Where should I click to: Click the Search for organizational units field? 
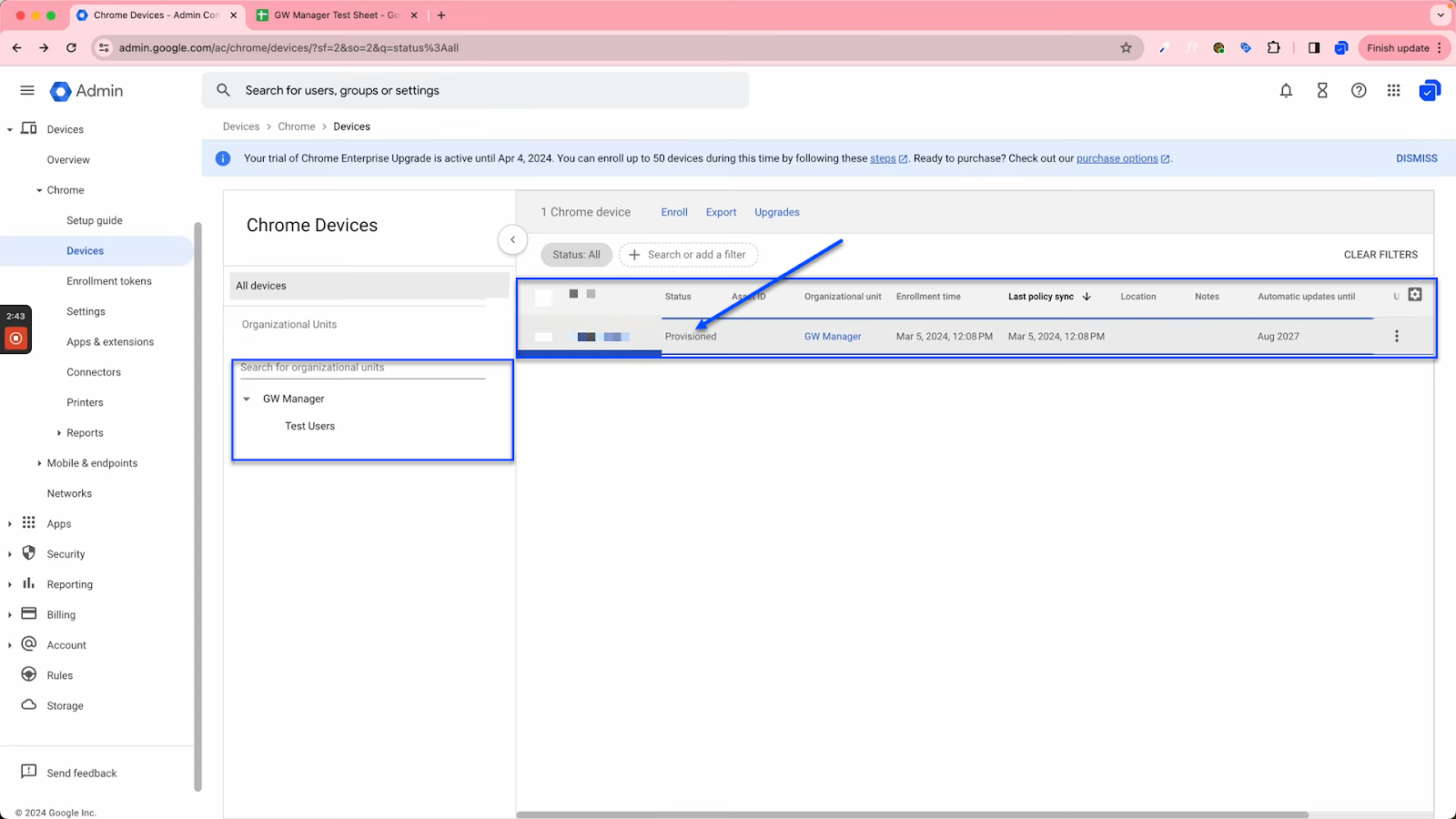(362, 369)
